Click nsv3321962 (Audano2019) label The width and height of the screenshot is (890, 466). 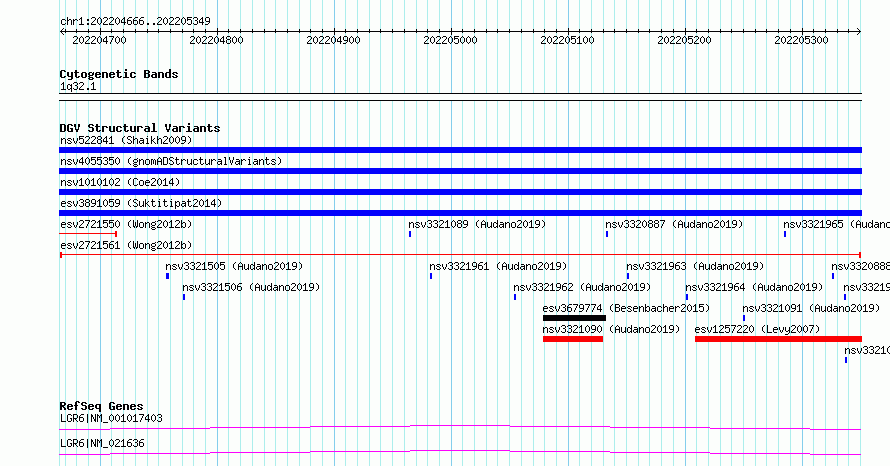582,287
